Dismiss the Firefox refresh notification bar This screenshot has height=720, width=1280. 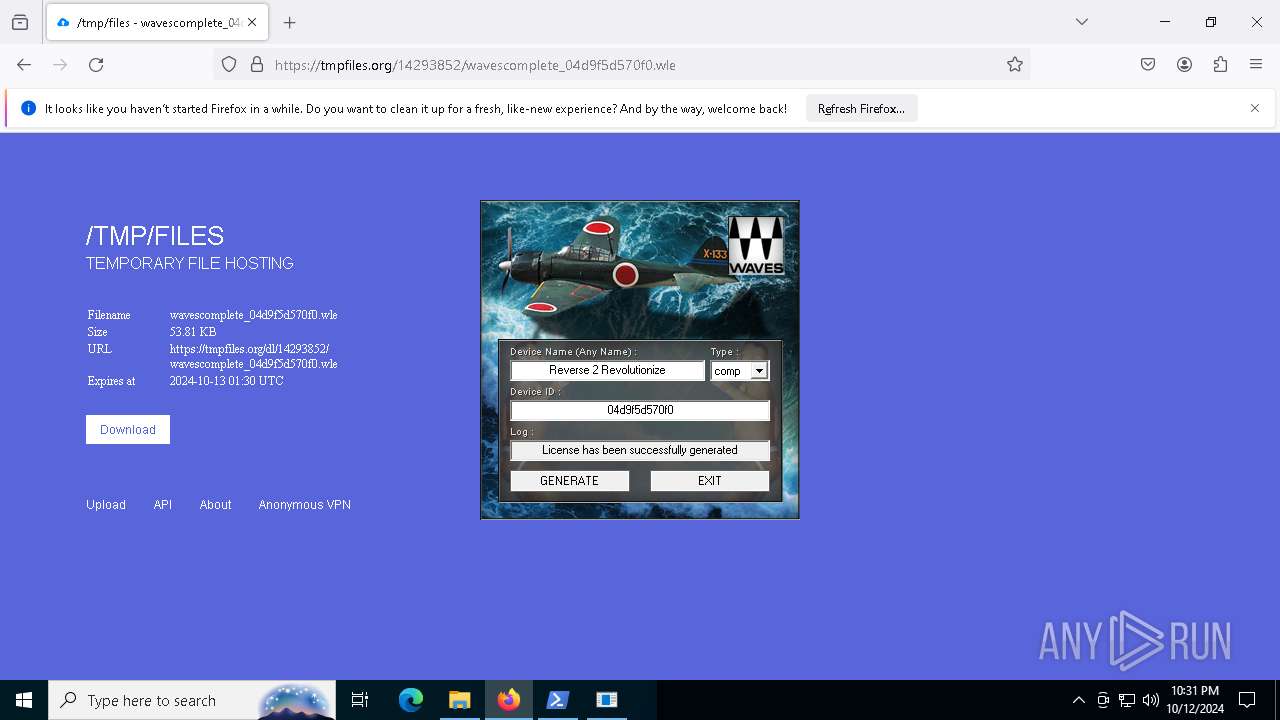(1255, 108)
